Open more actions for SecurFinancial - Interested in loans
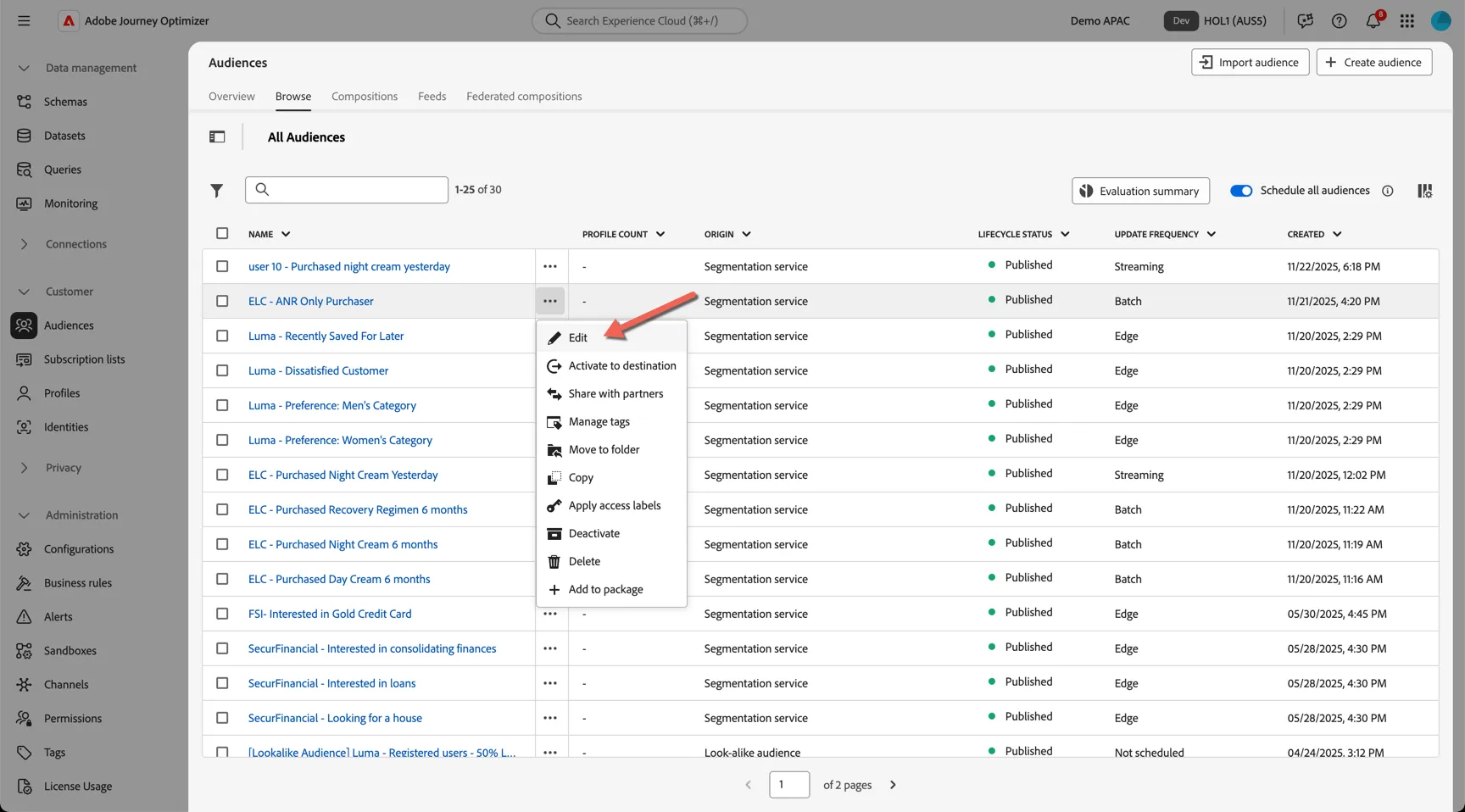Image resolution: width=1465 pixels, height=812 pixels. (550, 683)
